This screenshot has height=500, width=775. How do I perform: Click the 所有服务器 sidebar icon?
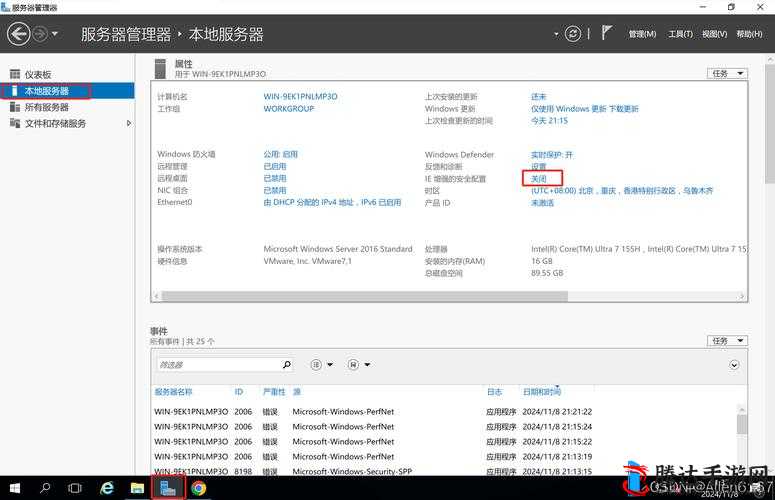click(15, 107)
